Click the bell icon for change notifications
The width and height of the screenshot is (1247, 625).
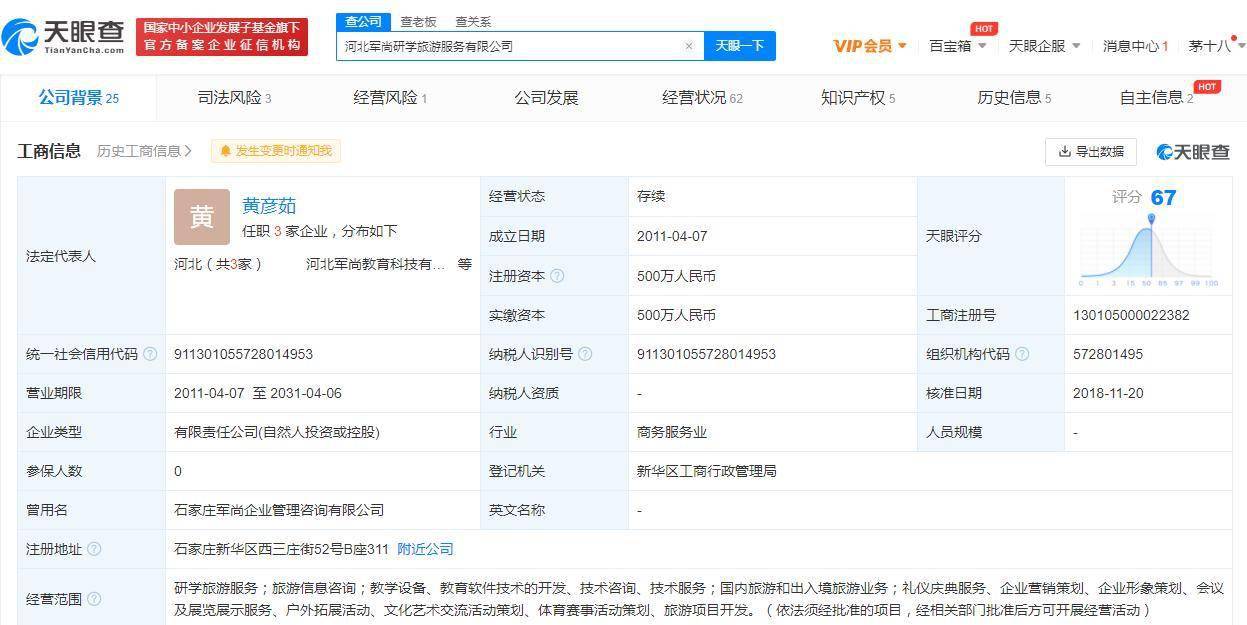tap(225, 151)
